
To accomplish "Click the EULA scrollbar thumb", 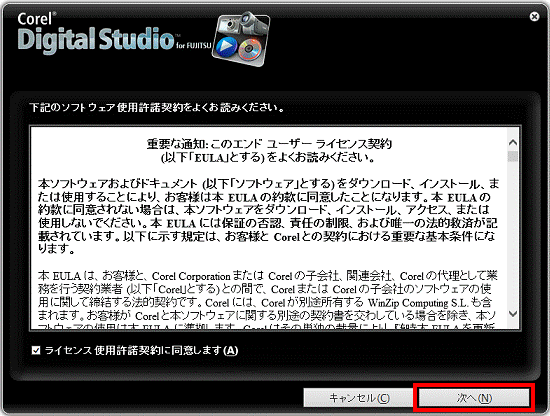I will point(513,156).
